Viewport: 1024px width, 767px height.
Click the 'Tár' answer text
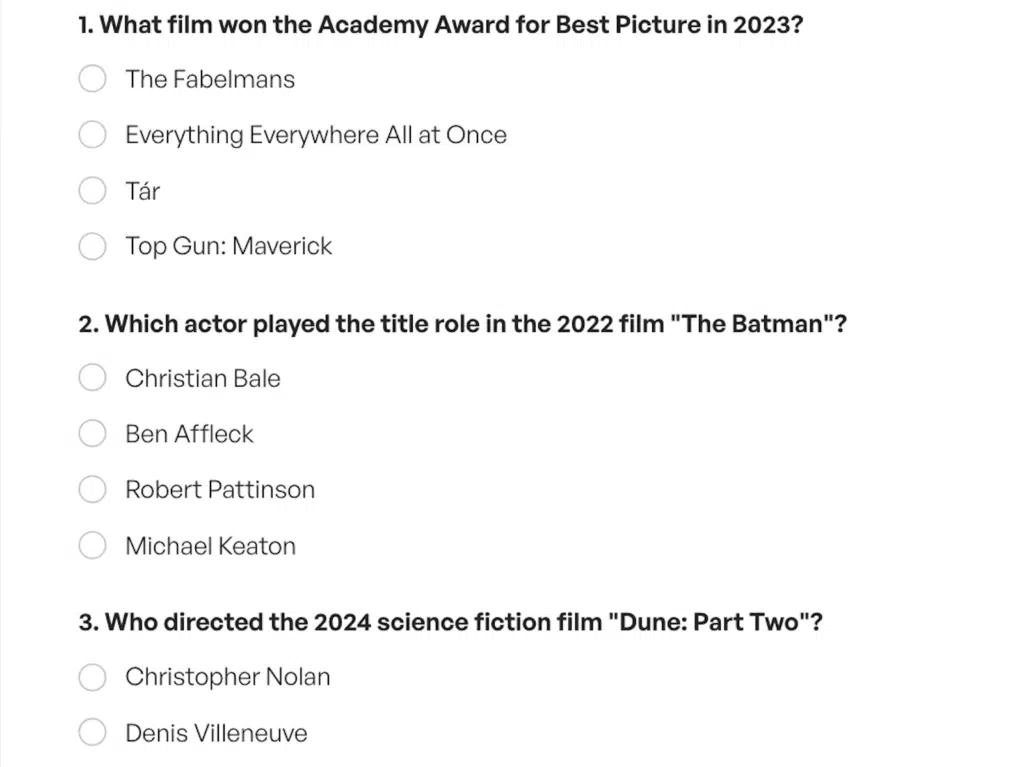point(142,191)
